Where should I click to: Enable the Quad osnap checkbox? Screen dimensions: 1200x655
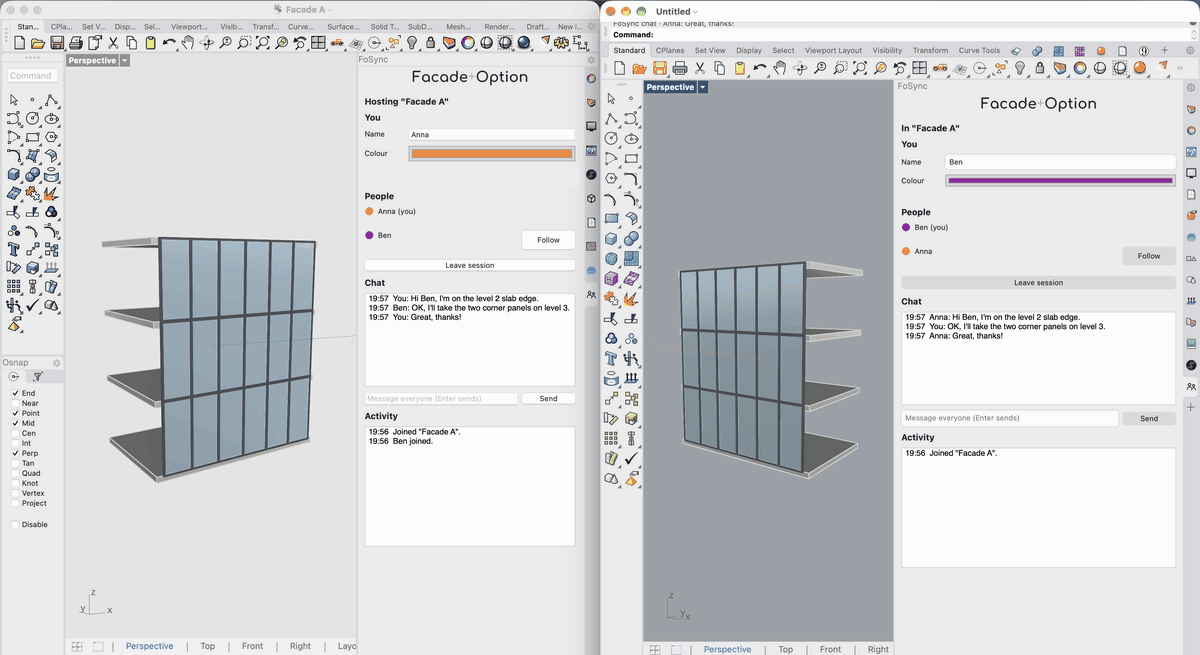tap(15, 473)
